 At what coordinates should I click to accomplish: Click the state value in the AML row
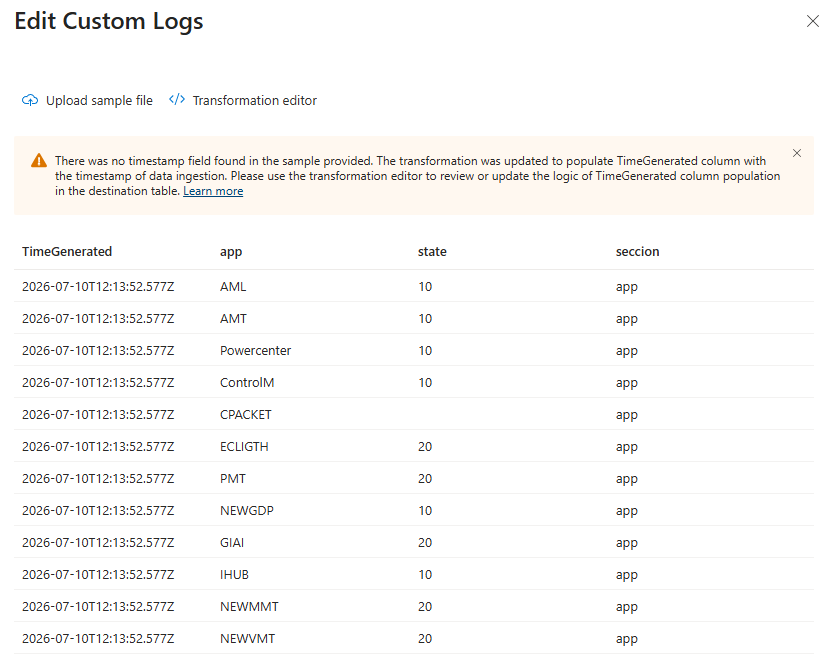(x=425, y=286)
